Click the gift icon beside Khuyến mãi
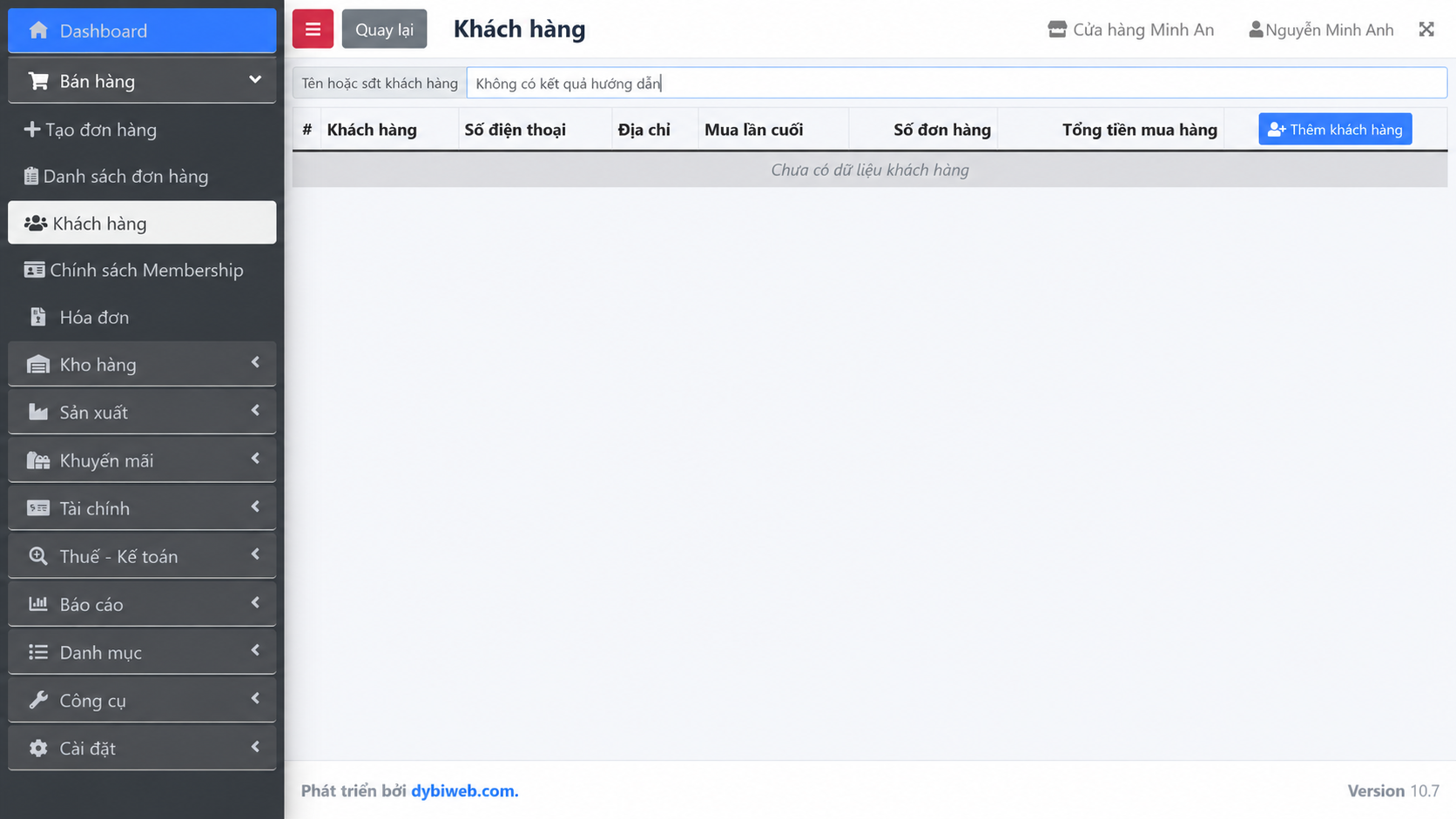The height and width of the screenshot is (819, 1456). 38,460
